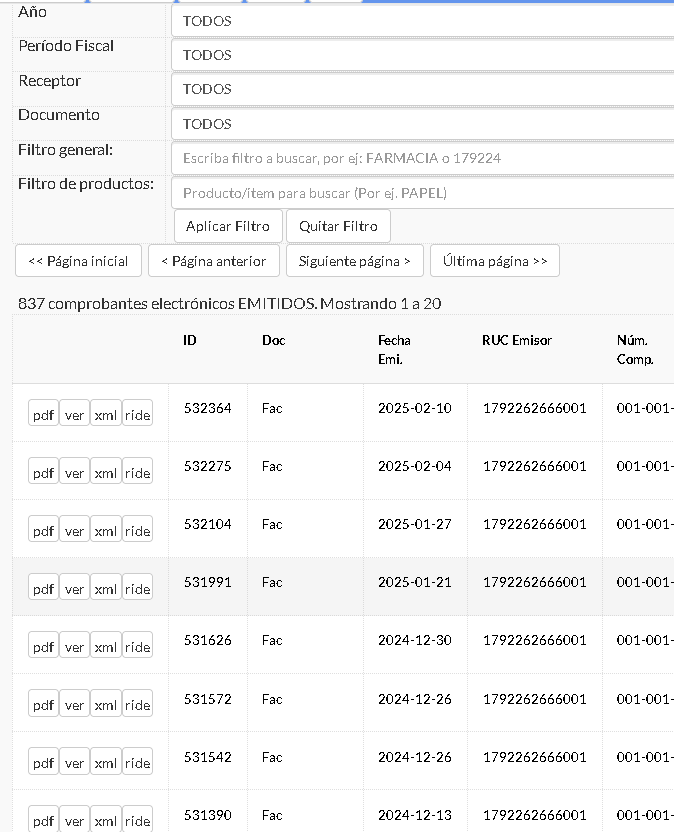
Task: Go to Página inicial
Action: tap(79, 261)
